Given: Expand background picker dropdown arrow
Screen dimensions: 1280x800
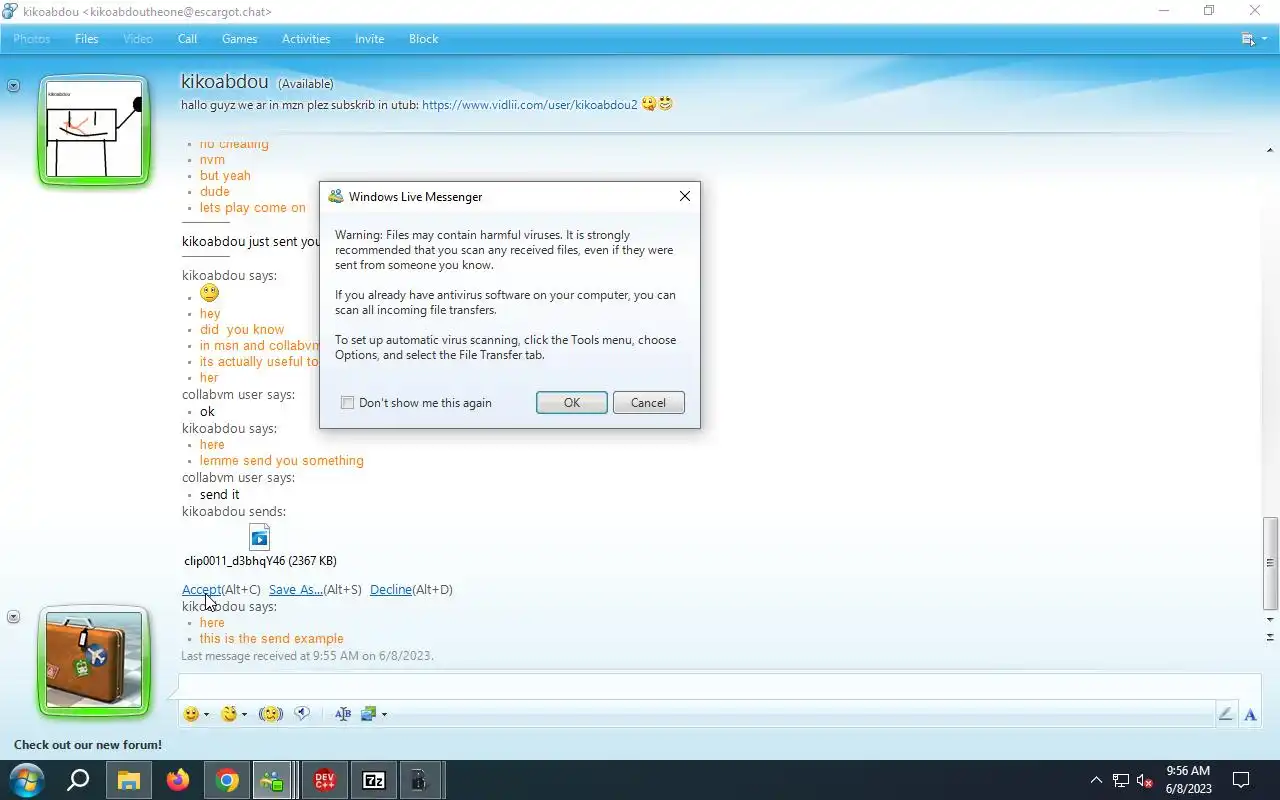Looking at the screenshot, I should tap(384, 715).
